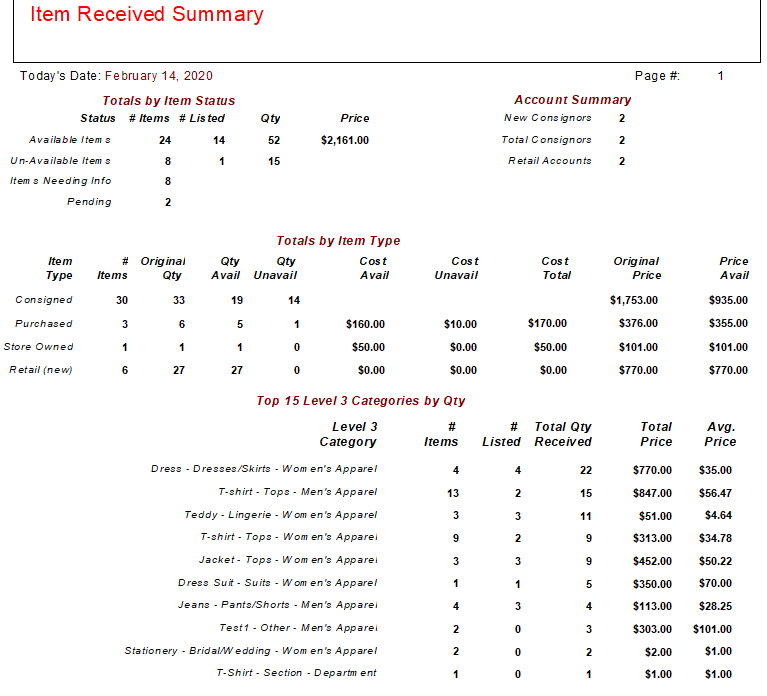
Task: Click the 'Original Qty' column header
Action: (163, 268)
